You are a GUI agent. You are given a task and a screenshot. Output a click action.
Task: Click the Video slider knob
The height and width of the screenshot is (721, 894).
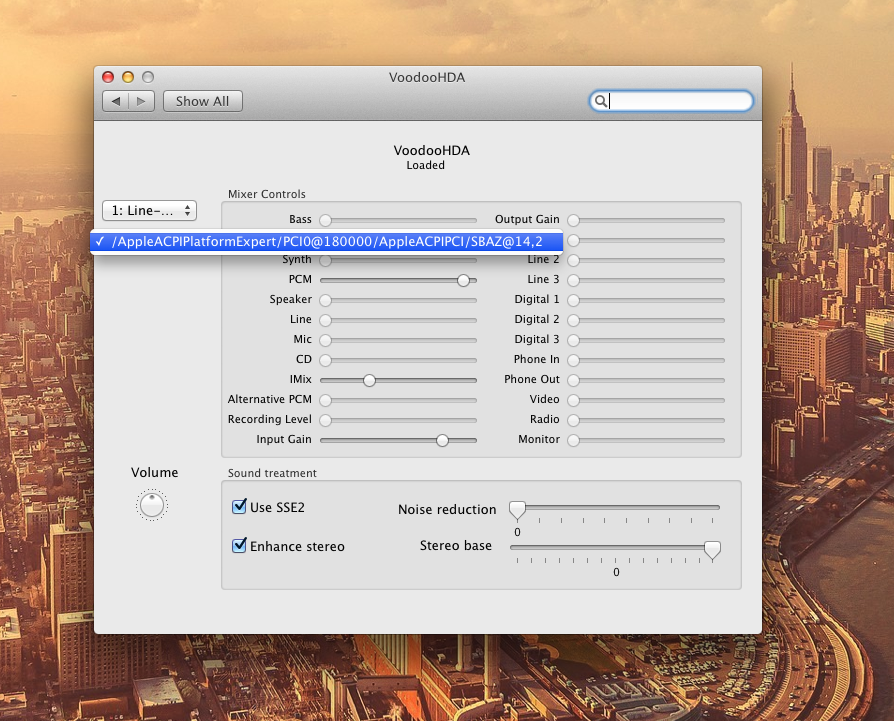point(574,400)
